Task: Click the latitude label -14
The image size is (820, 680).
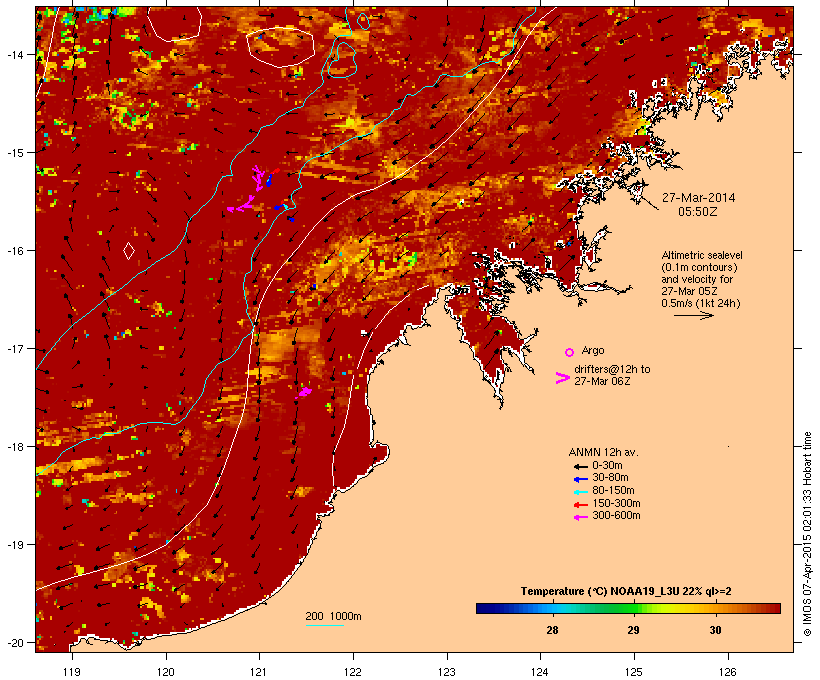Action: [x=15, y=54]
